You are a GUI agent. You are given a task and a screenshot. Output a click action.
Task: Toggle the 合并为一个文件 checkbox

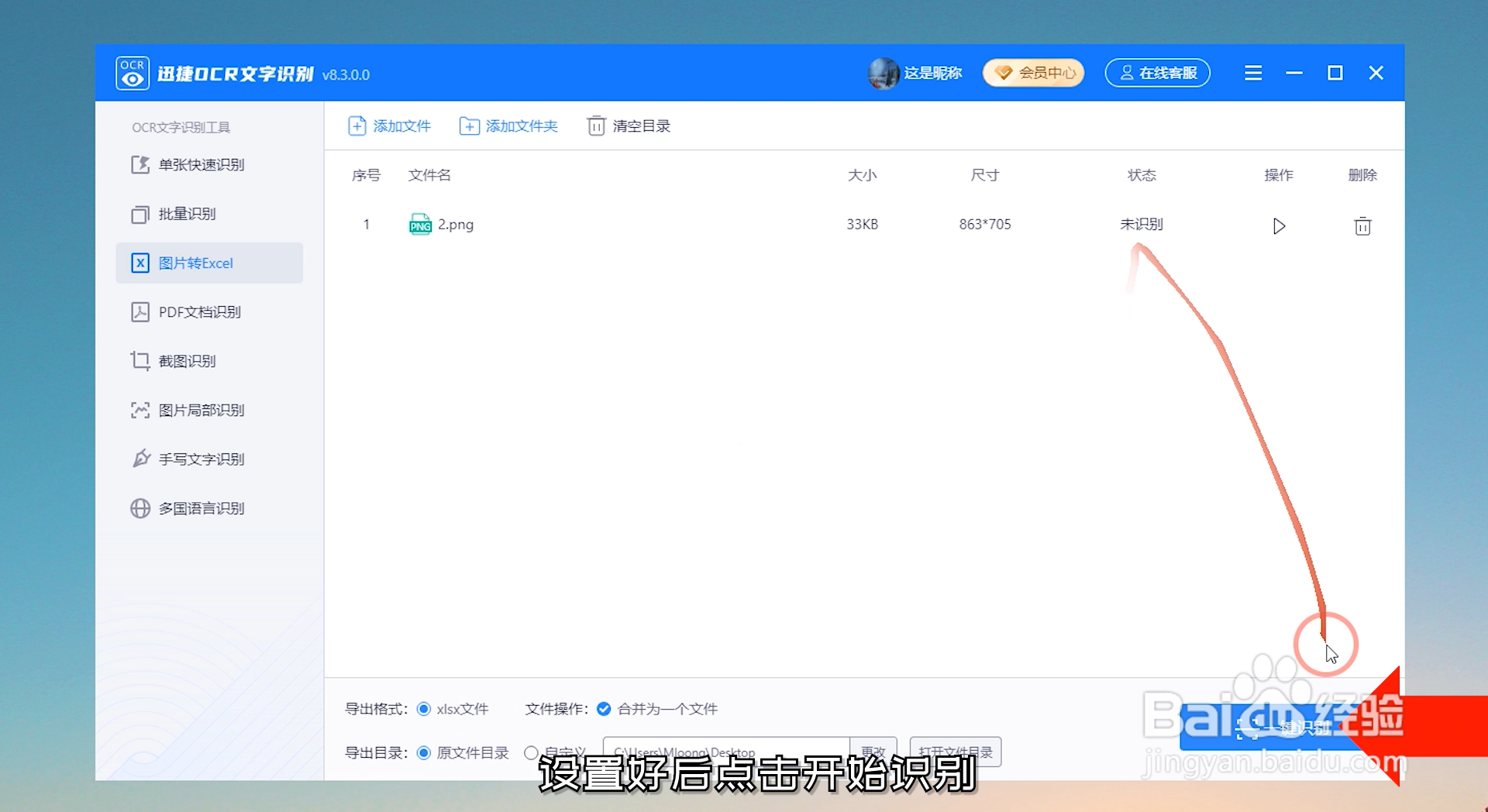point(604,709)
